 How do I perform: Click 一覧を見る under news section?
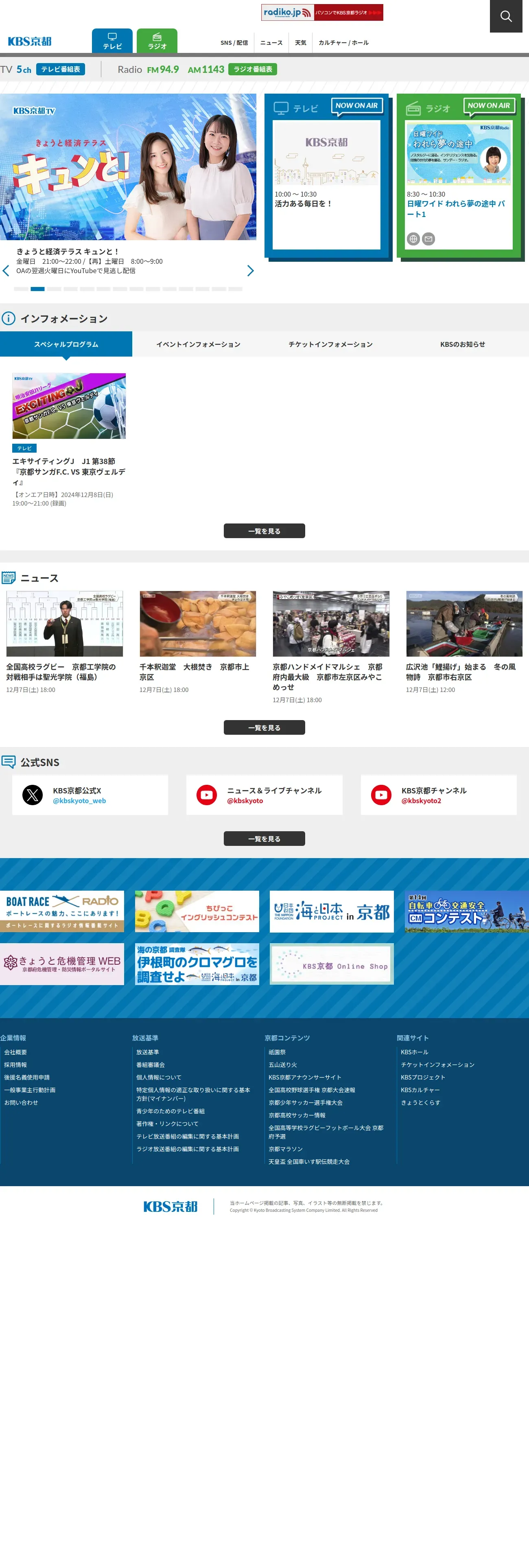click(264, 727)
